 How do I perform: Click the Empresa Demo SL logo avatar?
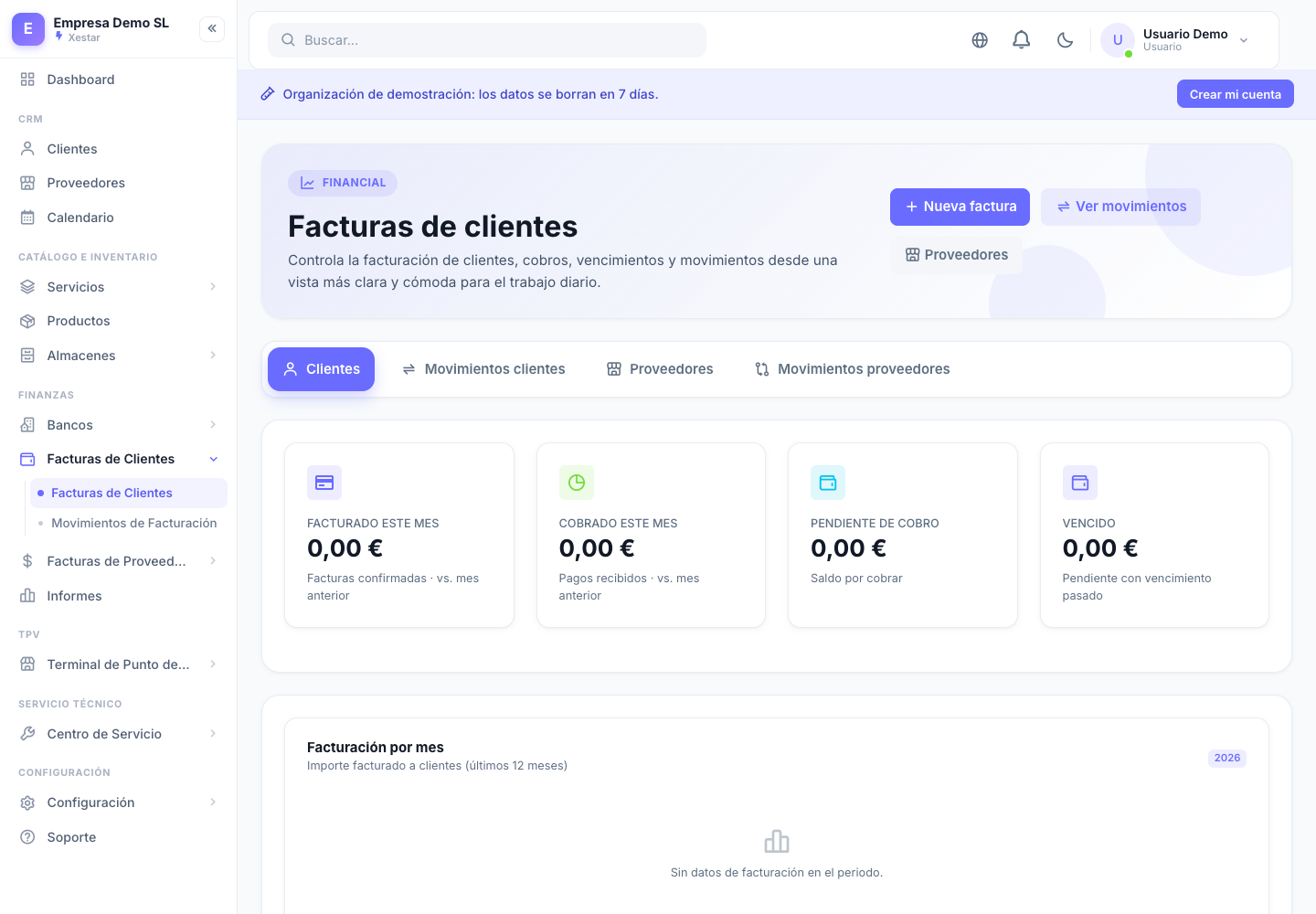(27, 29)
